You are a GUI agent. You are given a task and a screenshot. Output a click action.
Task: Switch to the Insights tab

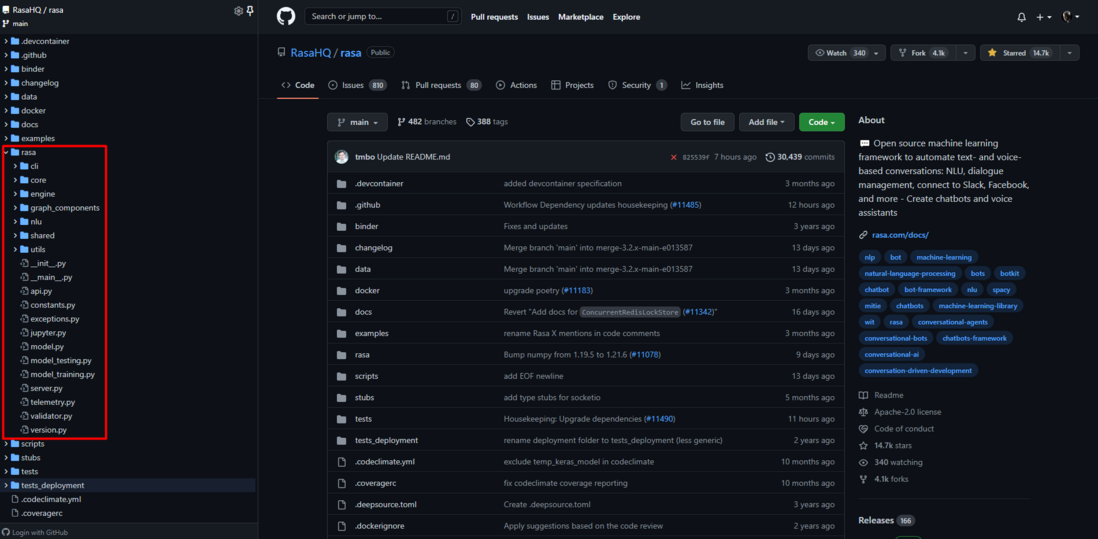[x=702, y=85]
